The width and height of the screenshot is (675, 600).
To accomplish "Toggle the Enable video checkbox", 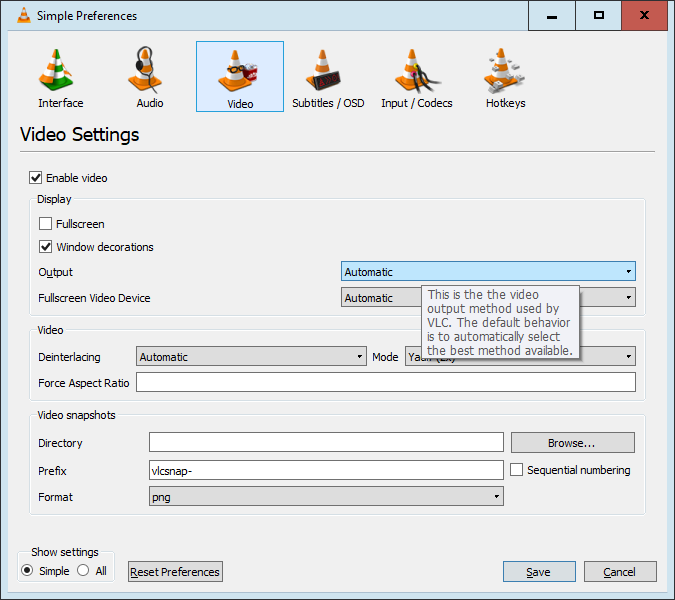I will [36, 178].
